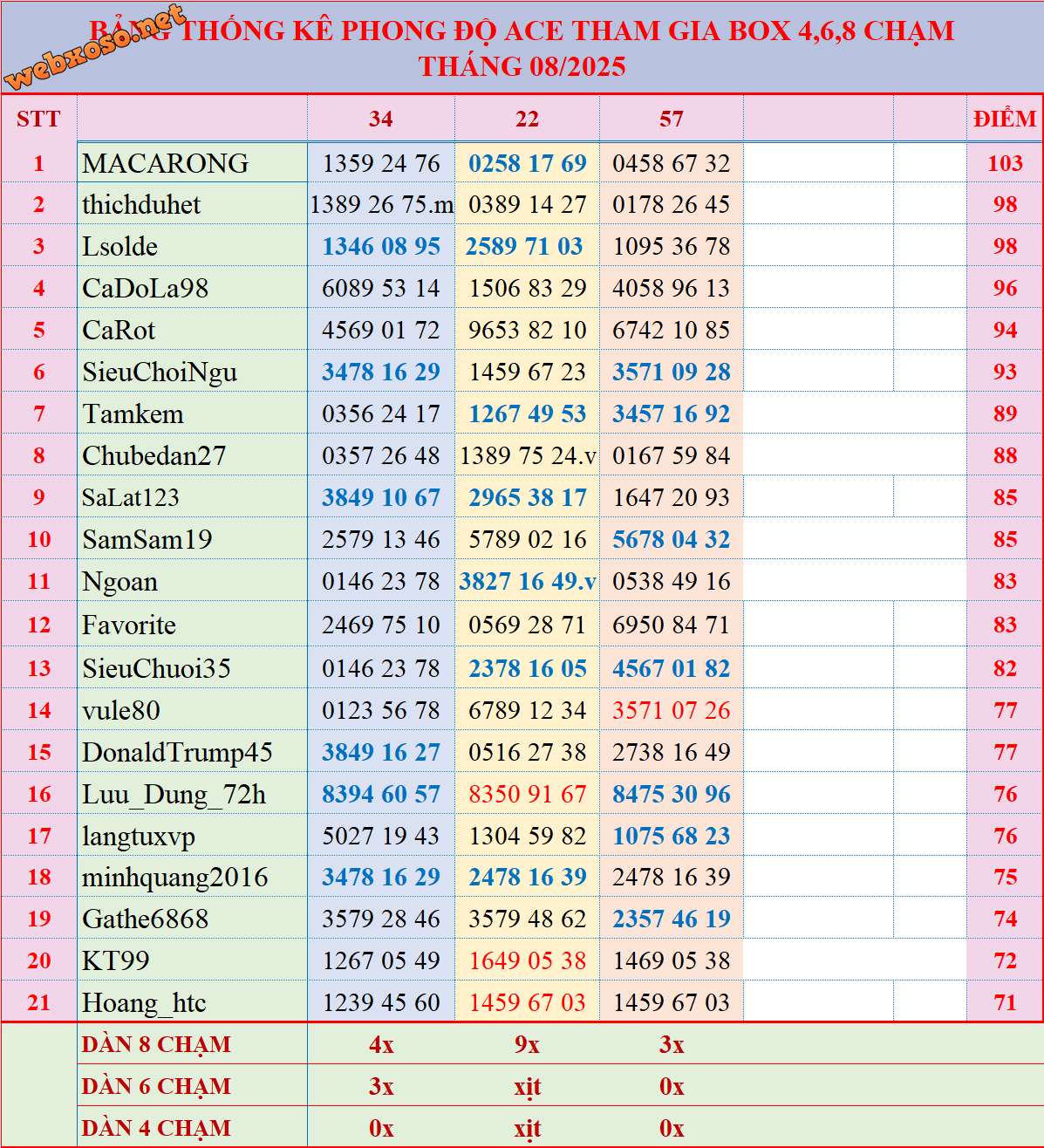
Task: Select the DÀN 8 CHẠM summary label
Action: pos(157,1044)
